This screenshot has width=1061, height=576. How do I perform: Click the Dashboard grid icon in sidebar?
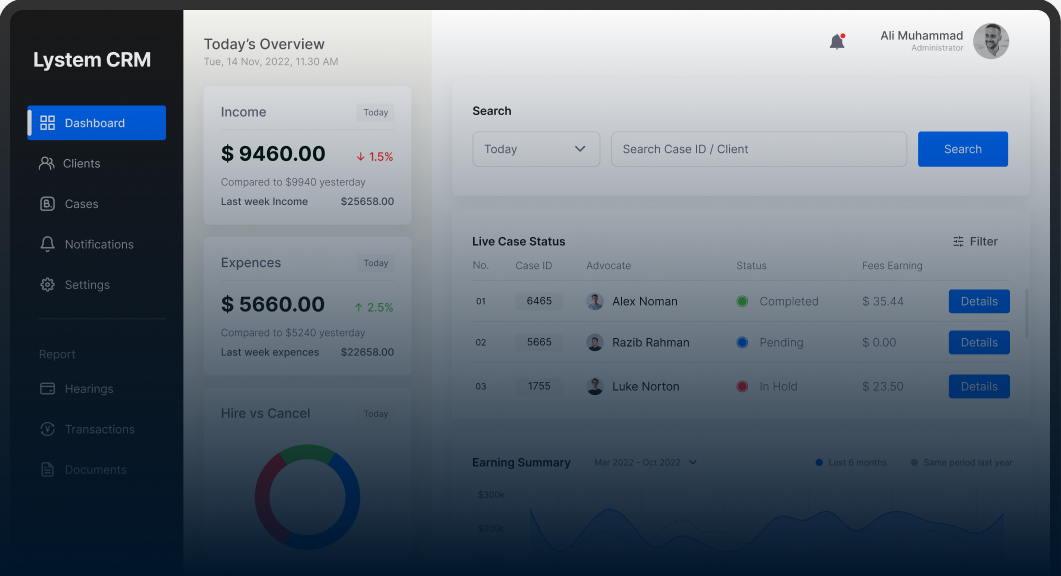(47, 123)
